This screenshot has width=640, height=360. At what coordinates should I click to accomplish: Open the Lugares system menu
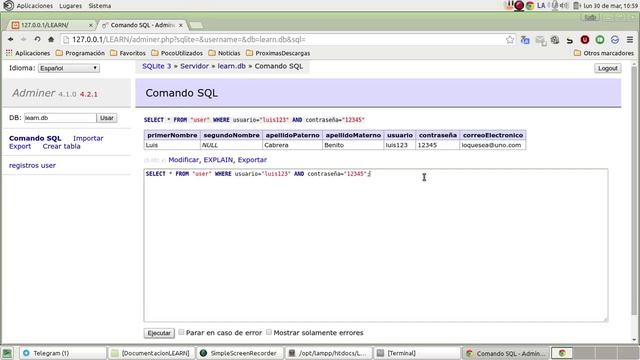pyautogui.click(x=70, y=6)
